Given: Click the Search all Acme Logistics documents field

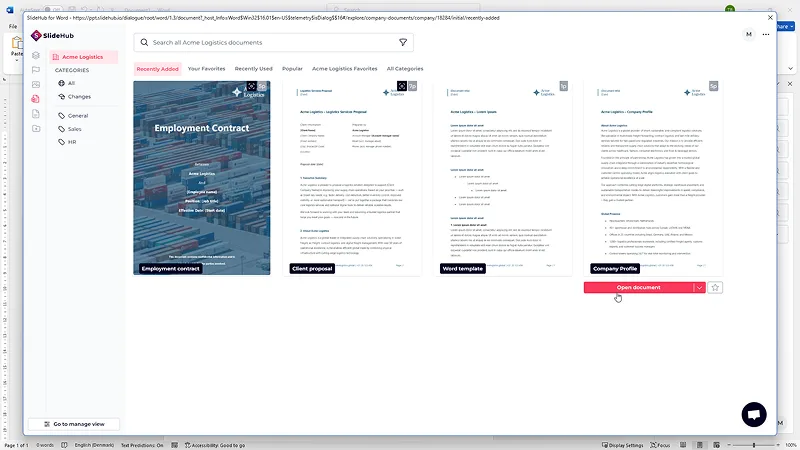Looking at the screenshot, I should [x=273, y=42].
